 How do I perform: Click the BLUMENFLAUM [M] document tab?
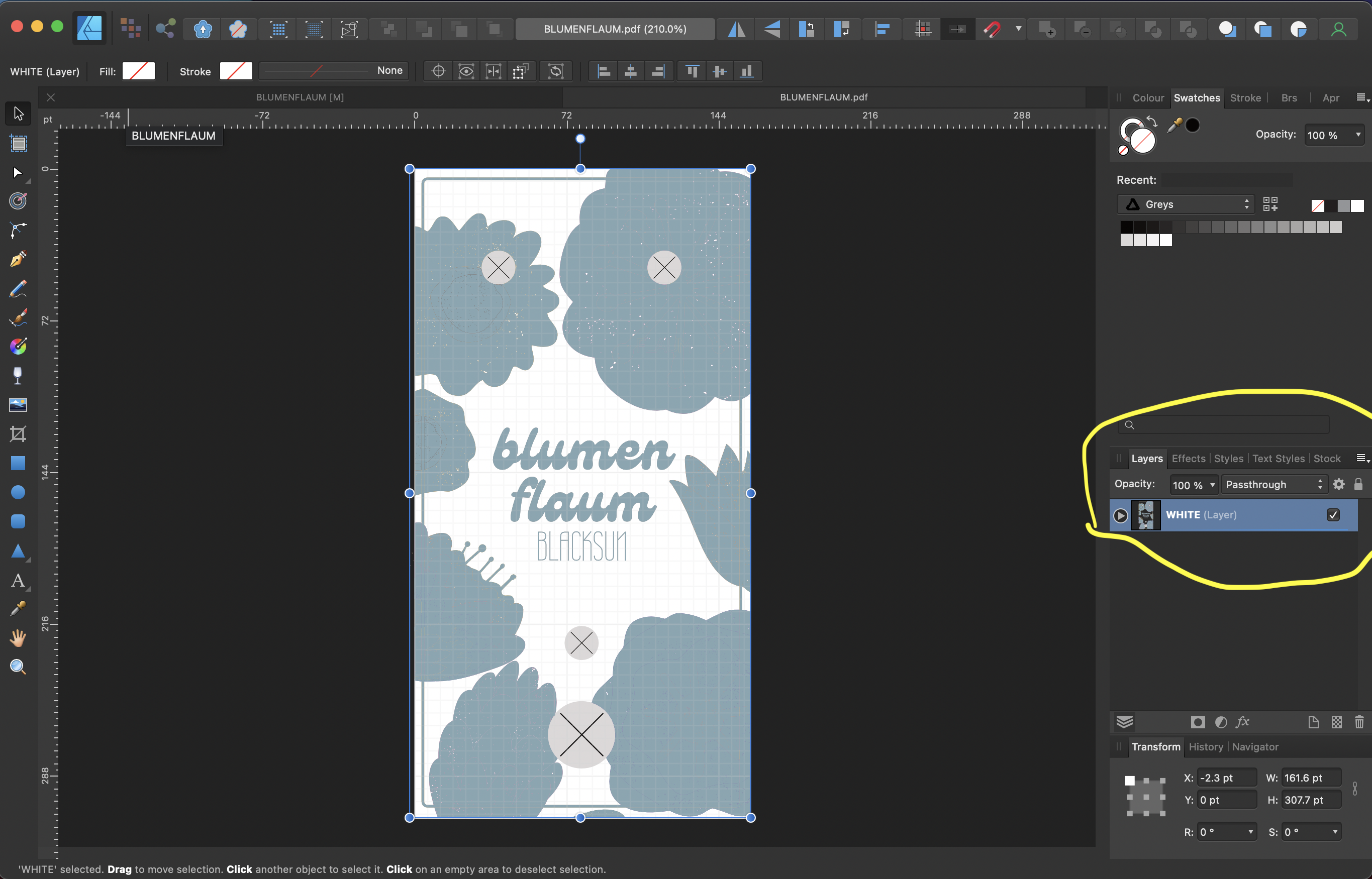coord(300,97)
